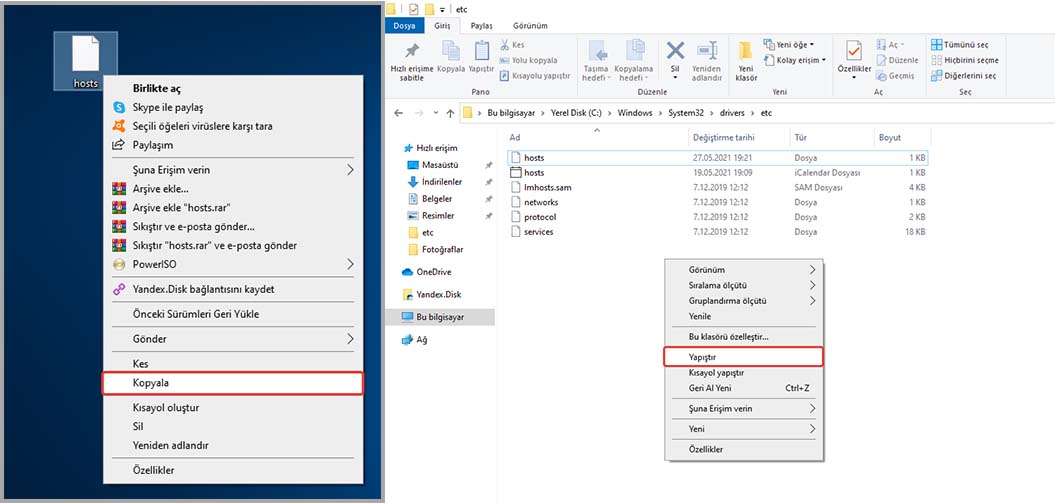Choose Skype ile paylaş in the context menu
1057x504 pixels.
pos(167,107)
